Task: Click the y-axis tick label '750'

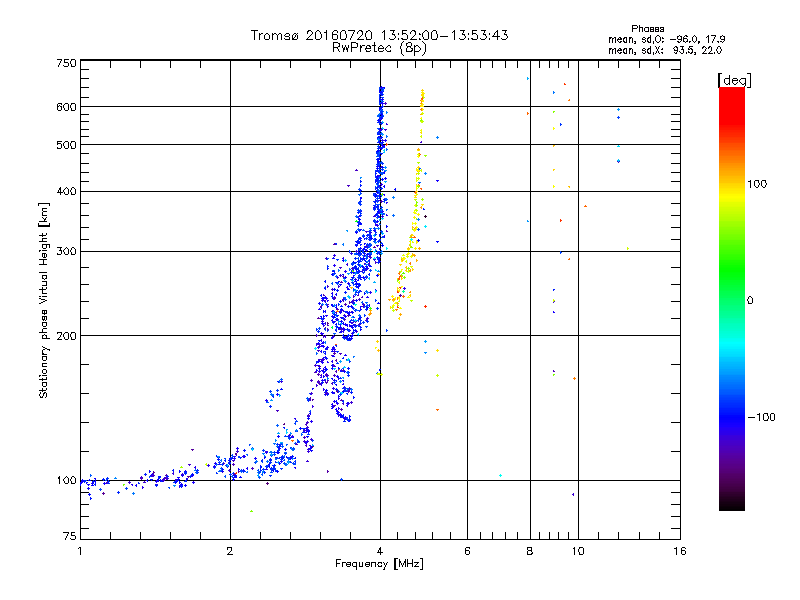Action: coord(66,63)
